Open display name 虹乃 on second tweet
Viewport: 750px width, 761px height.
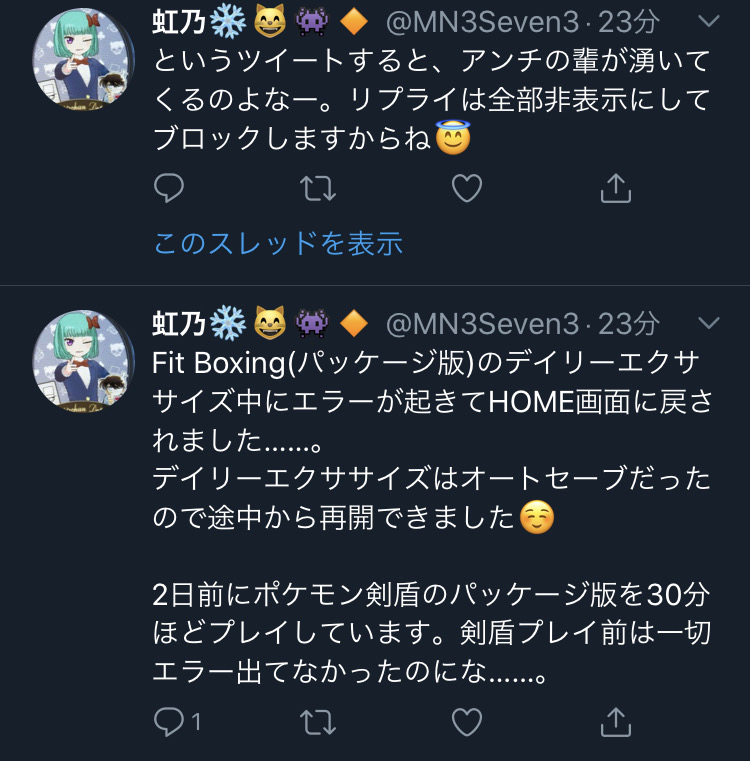tap(178, 324)
